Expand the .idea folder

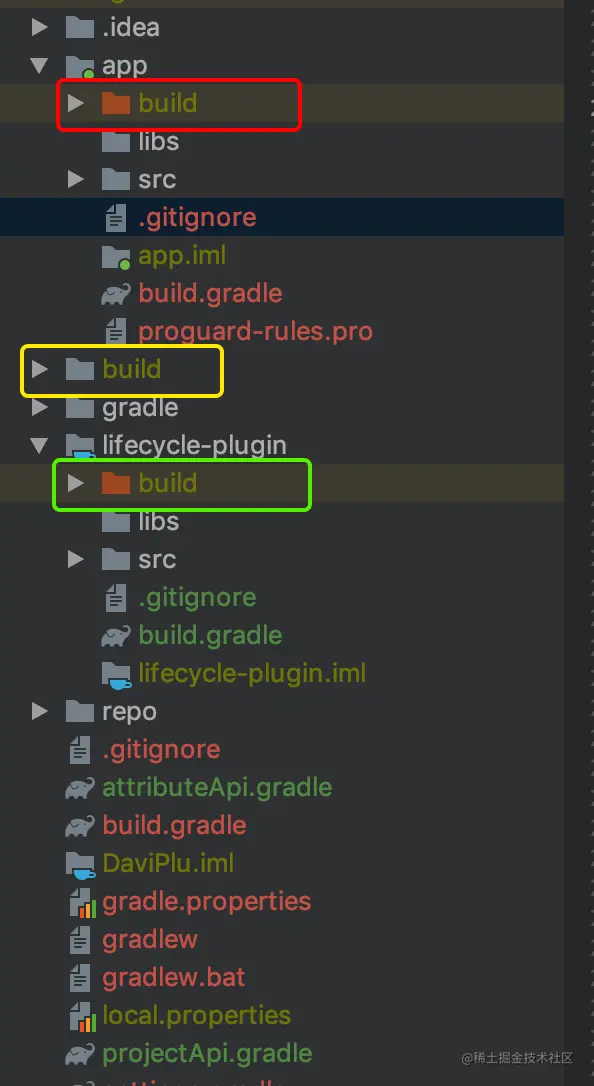(39, 26)
